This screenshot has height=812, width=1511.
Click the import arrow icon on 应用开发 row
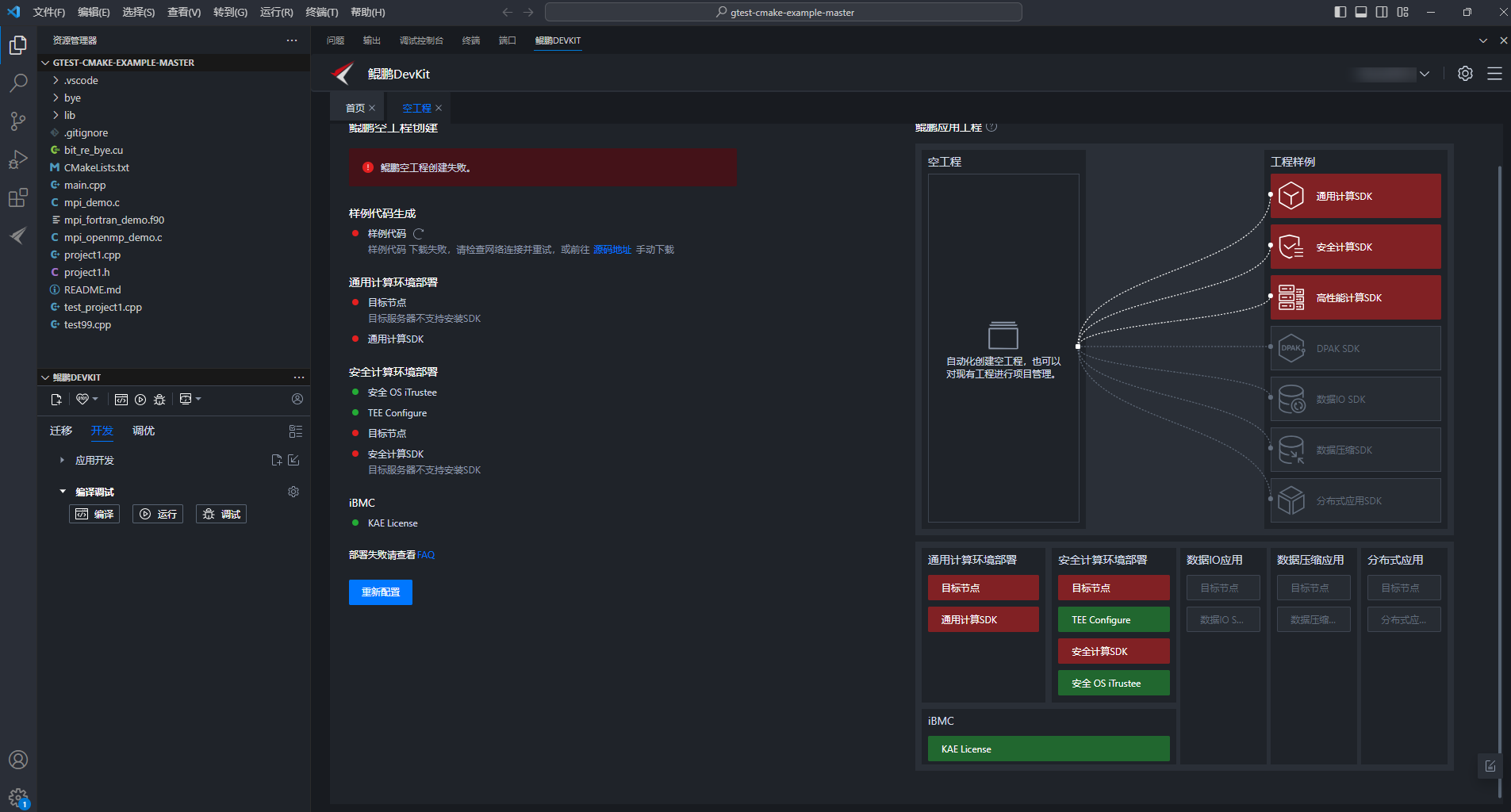point(293,460)
